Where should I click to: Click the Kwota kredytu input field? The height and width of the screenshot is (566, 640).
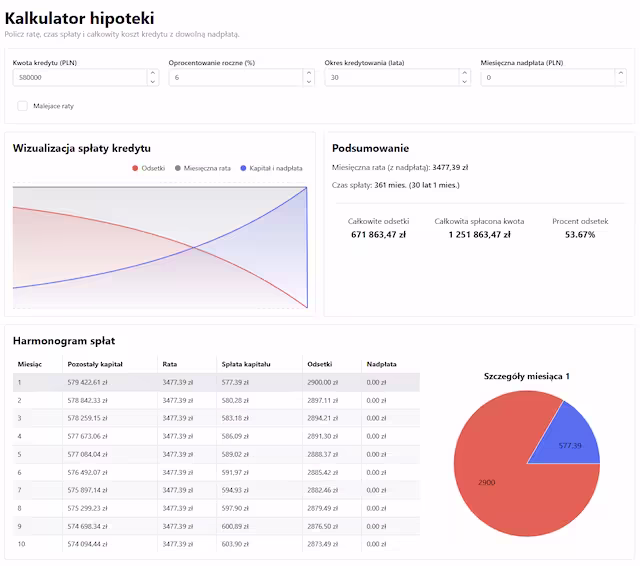tap(78, 77)
